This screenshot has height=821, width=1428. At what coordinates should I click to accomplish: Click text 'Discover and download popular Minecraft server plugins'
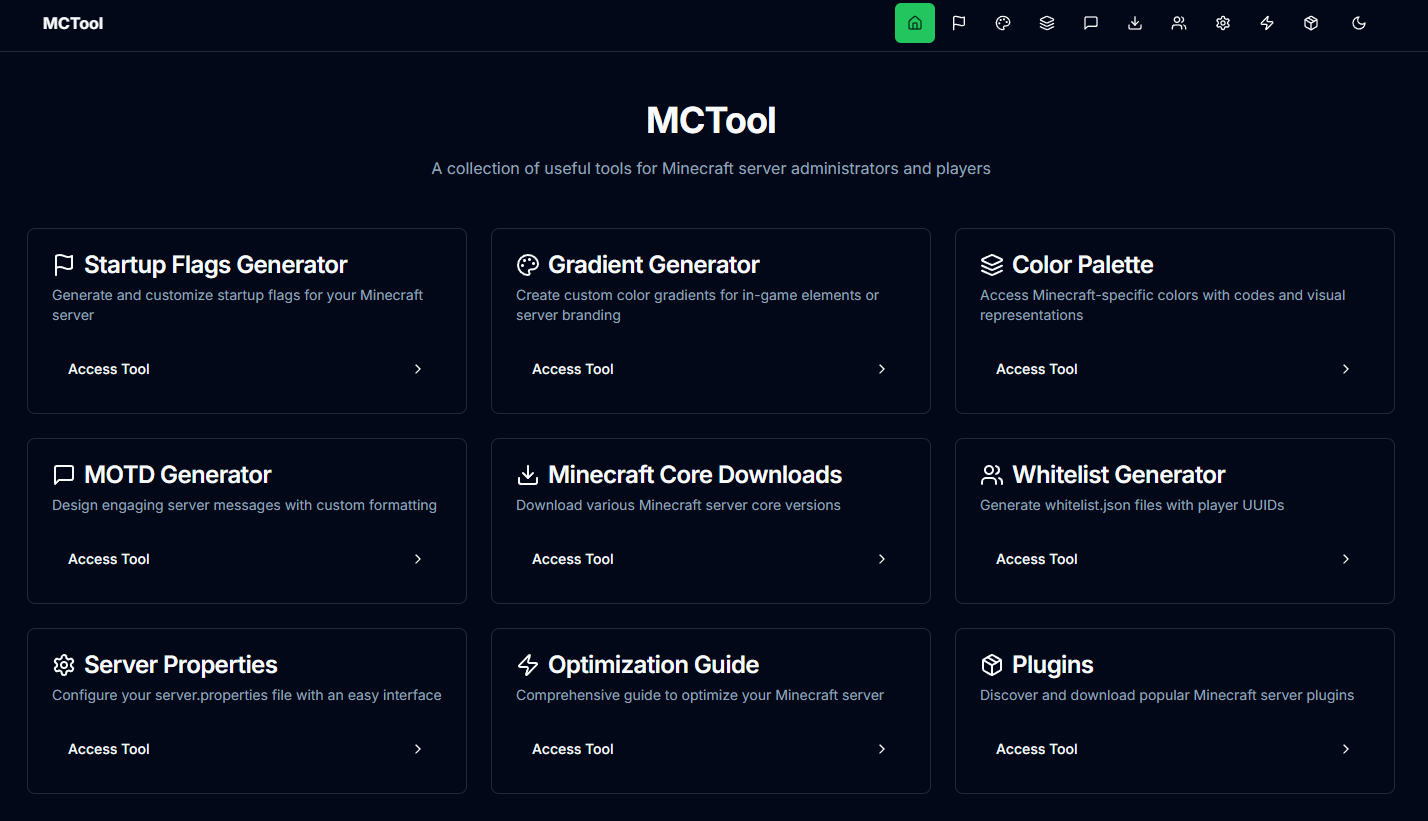[x=1167, y=695]
